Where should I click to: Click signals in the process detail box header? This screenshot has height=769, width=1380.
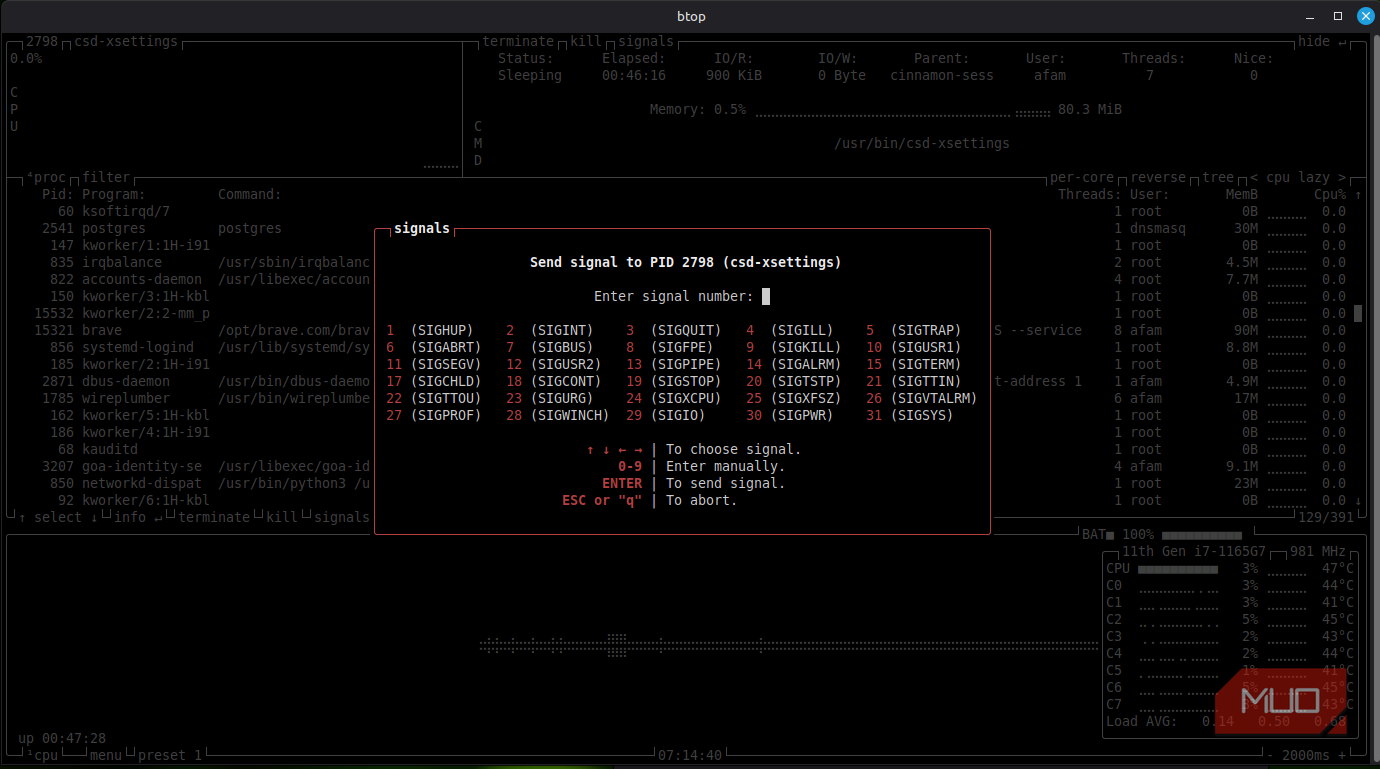[646, 41]
